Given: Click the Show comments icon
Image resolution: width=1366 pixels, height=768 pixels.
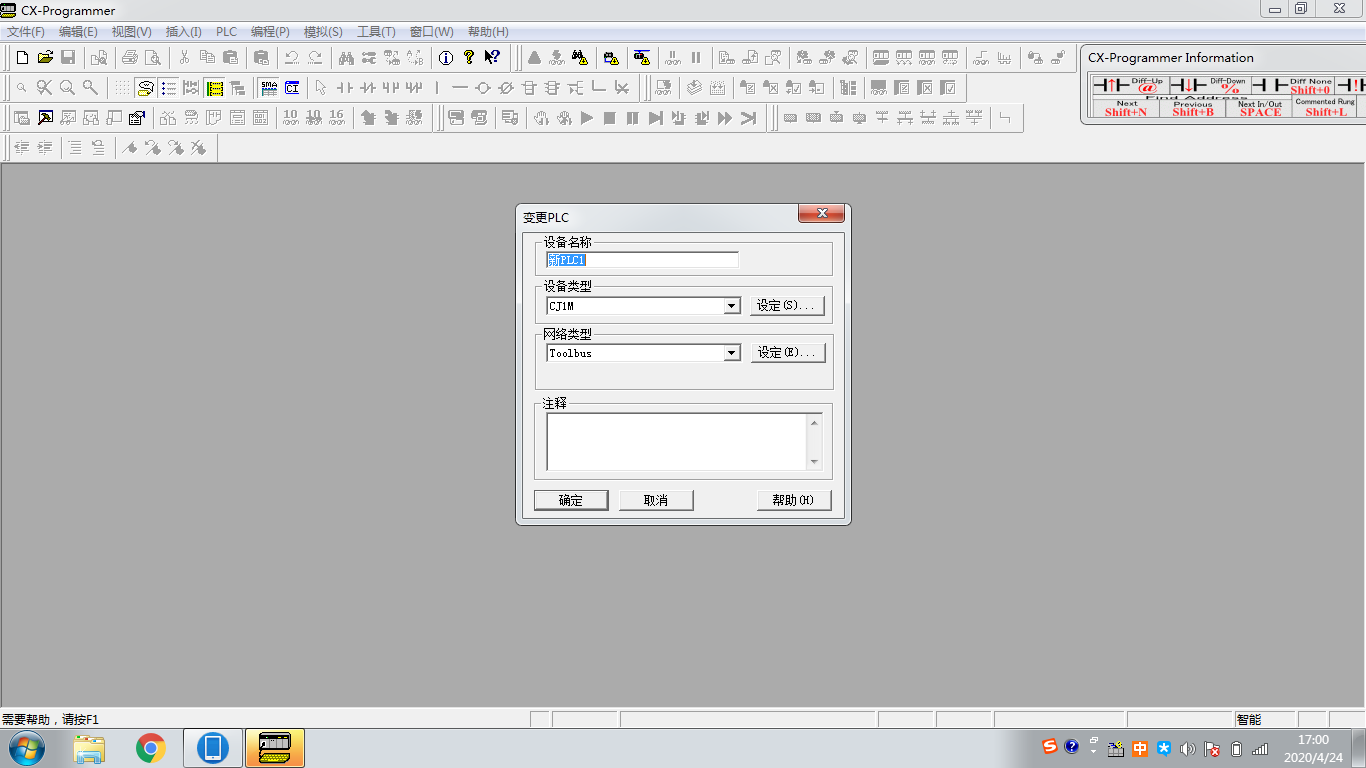Looking at the screenshot, I should tap(145, 88).
